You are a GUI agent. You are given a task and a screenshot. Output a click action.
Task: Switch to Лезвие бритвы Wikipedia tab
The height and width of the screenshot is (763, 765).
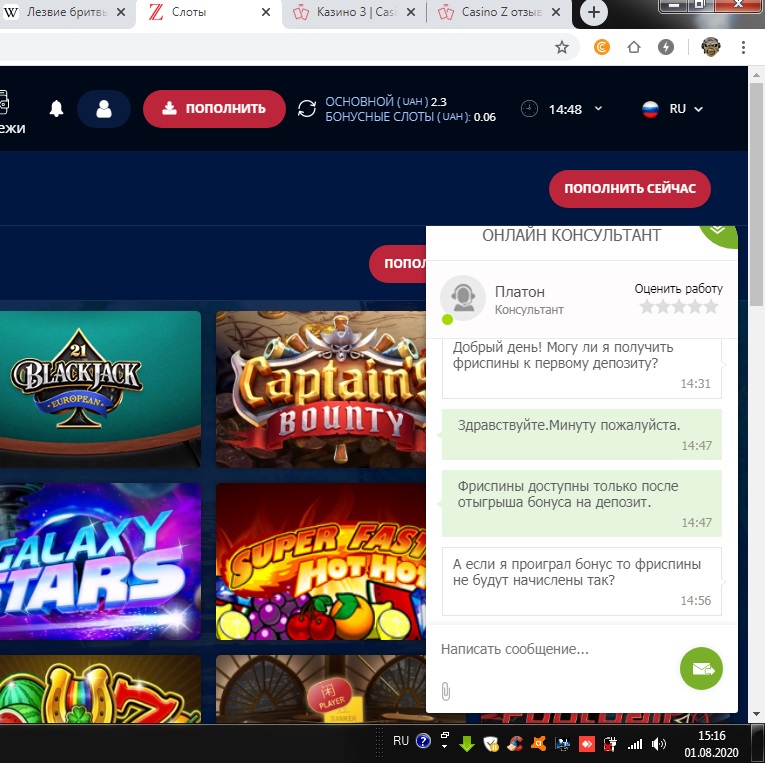[x=66, y=12]
